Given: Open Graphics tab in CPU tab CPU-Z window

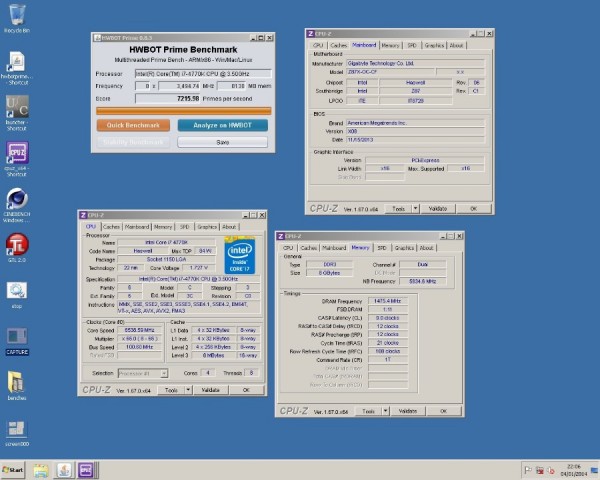Looking at the screenshot, I should tap(207, 227).
